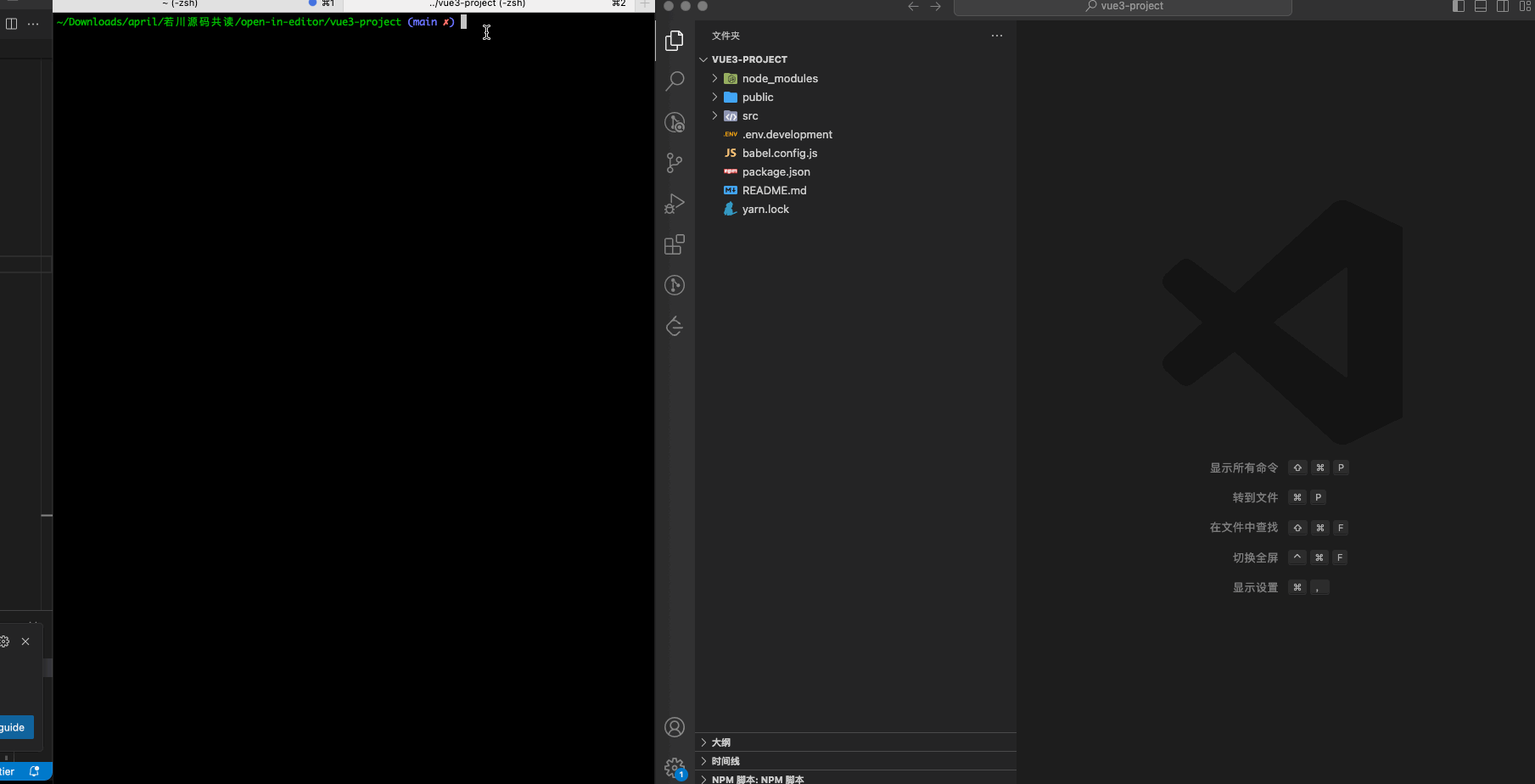The width and height of the screenshot is (1535, 784).
Task: Click the terminal prompt path text
Action: click(x=229, y=22)
